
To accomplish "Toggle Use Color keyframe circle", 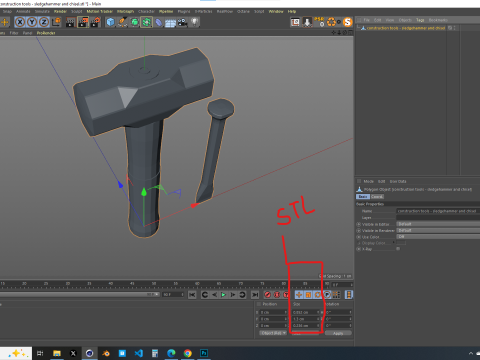I will [x=359, y=237].
